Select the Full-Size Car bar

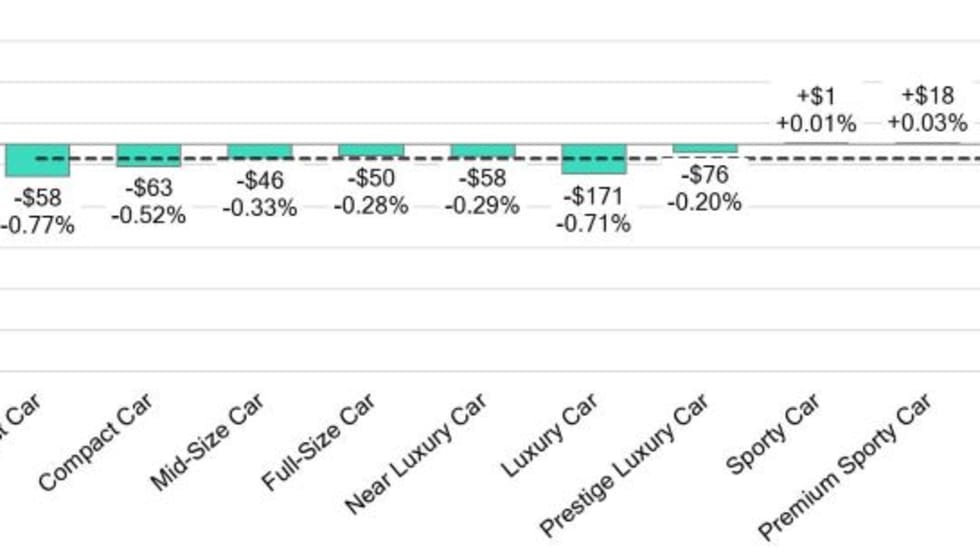point(371,150)
